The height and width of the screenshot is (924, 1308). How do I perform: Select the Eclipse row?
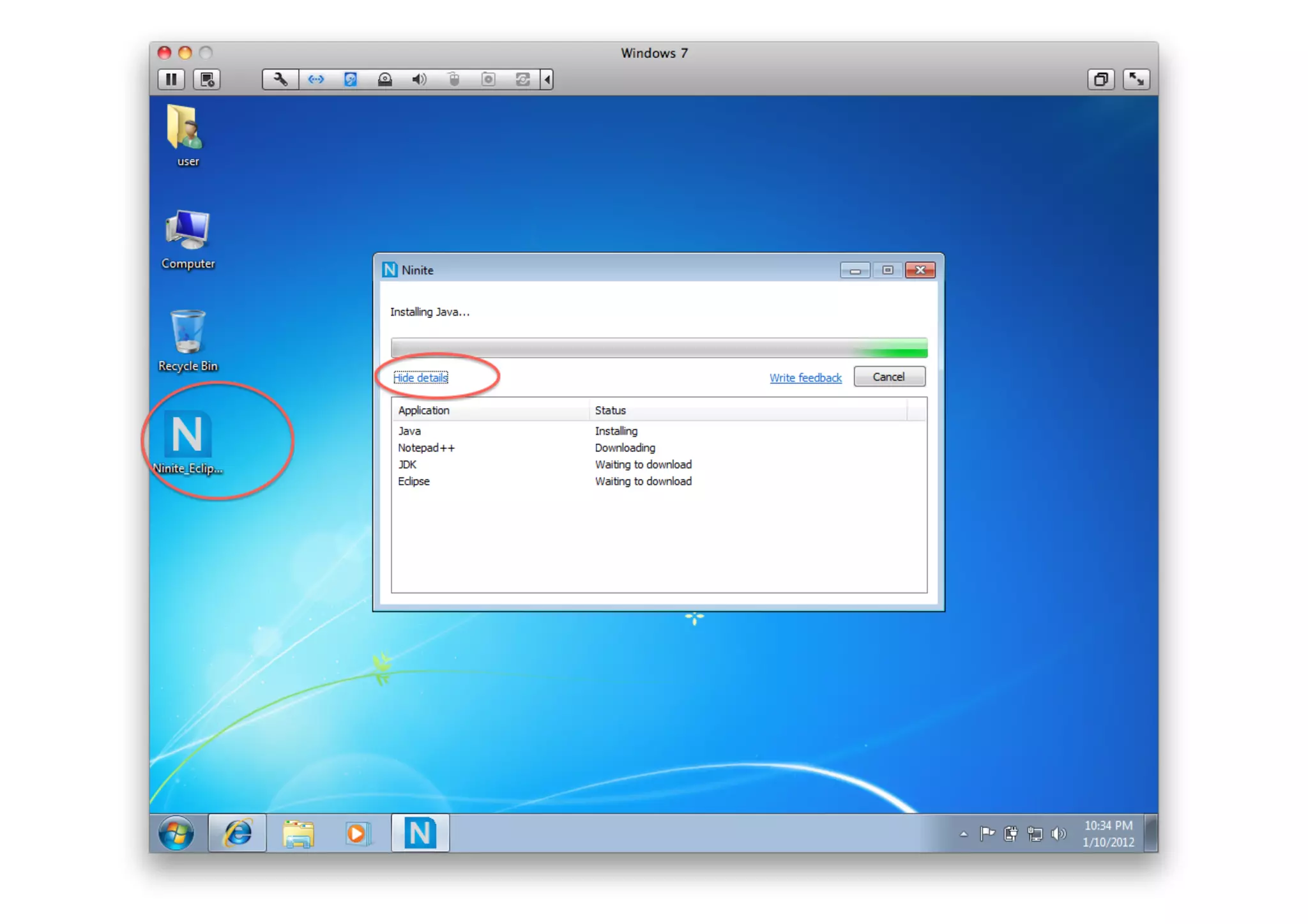point(659,481)
